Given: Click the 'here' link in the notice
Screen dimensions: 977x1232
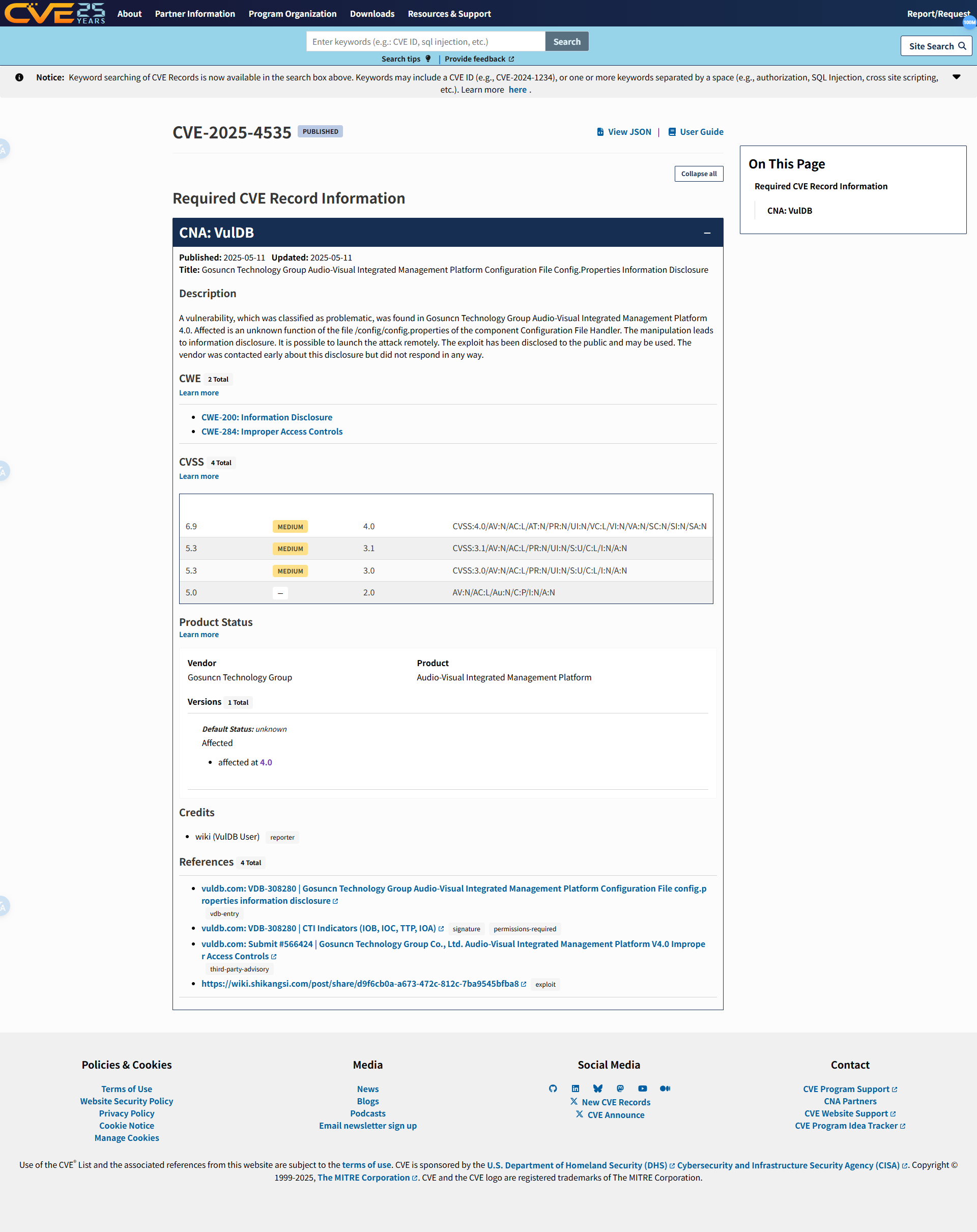Looking at the screenshot, I should pos(518,90).
